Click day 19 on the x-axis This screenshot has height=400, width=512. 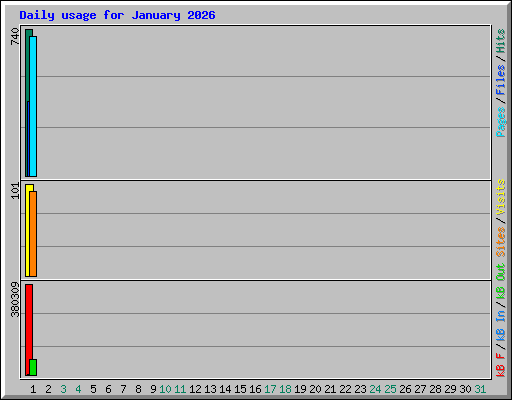click(x=300, y=389)
